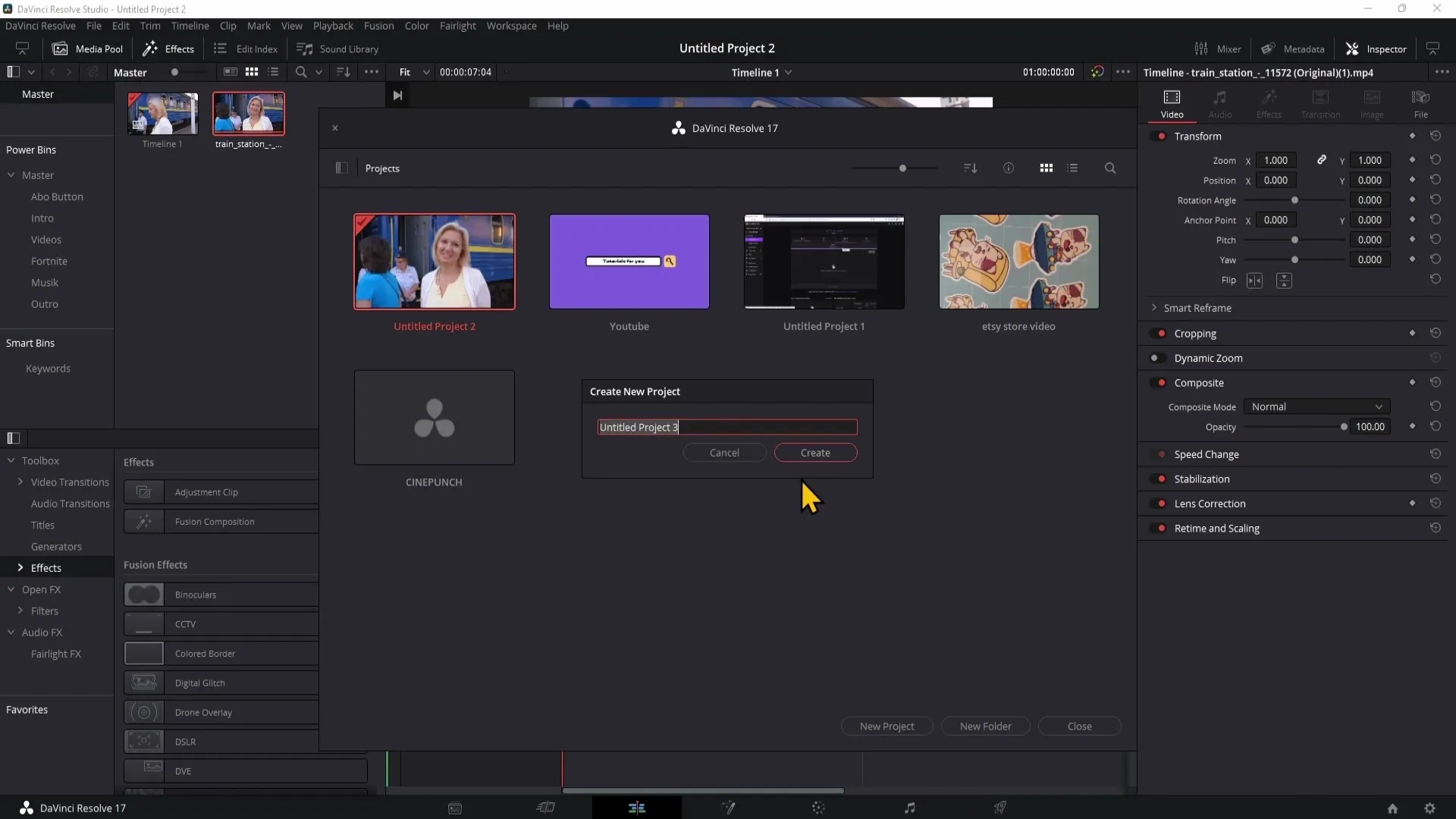Viewport: 1456px width, 819px height.
Task: Click Untitled Project 3 name input field
Action: [x=727, y=427]
